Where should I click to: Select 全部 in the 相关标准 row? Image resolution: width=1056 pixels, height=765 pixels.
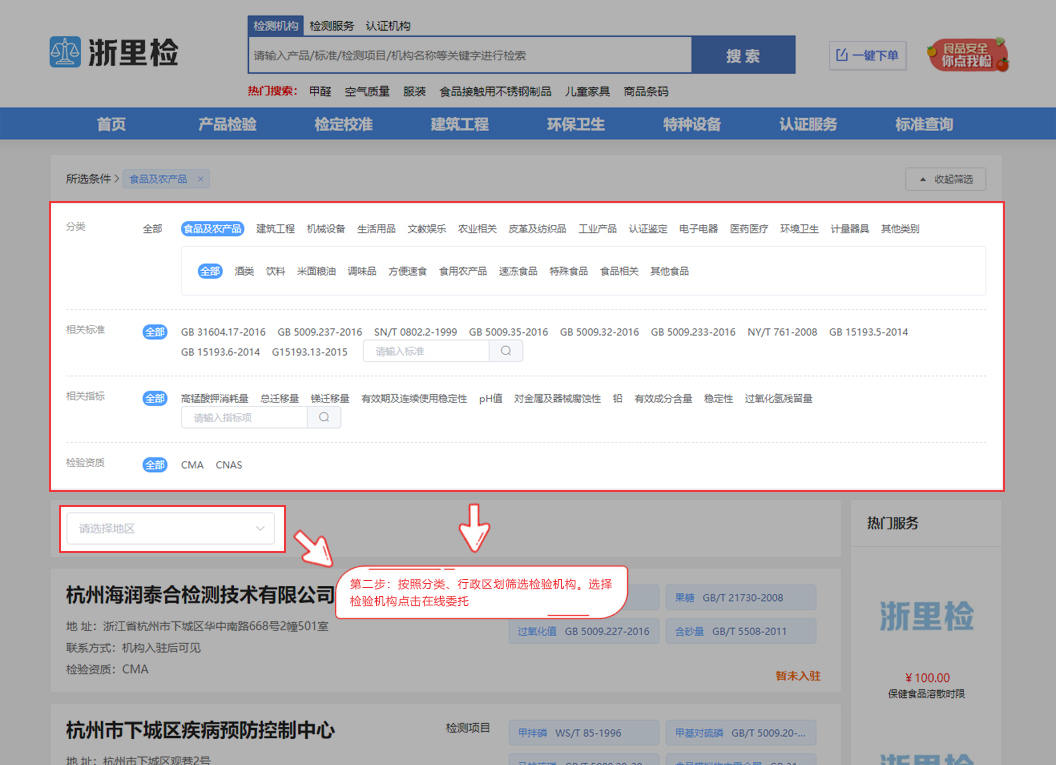tap(155, 332)
